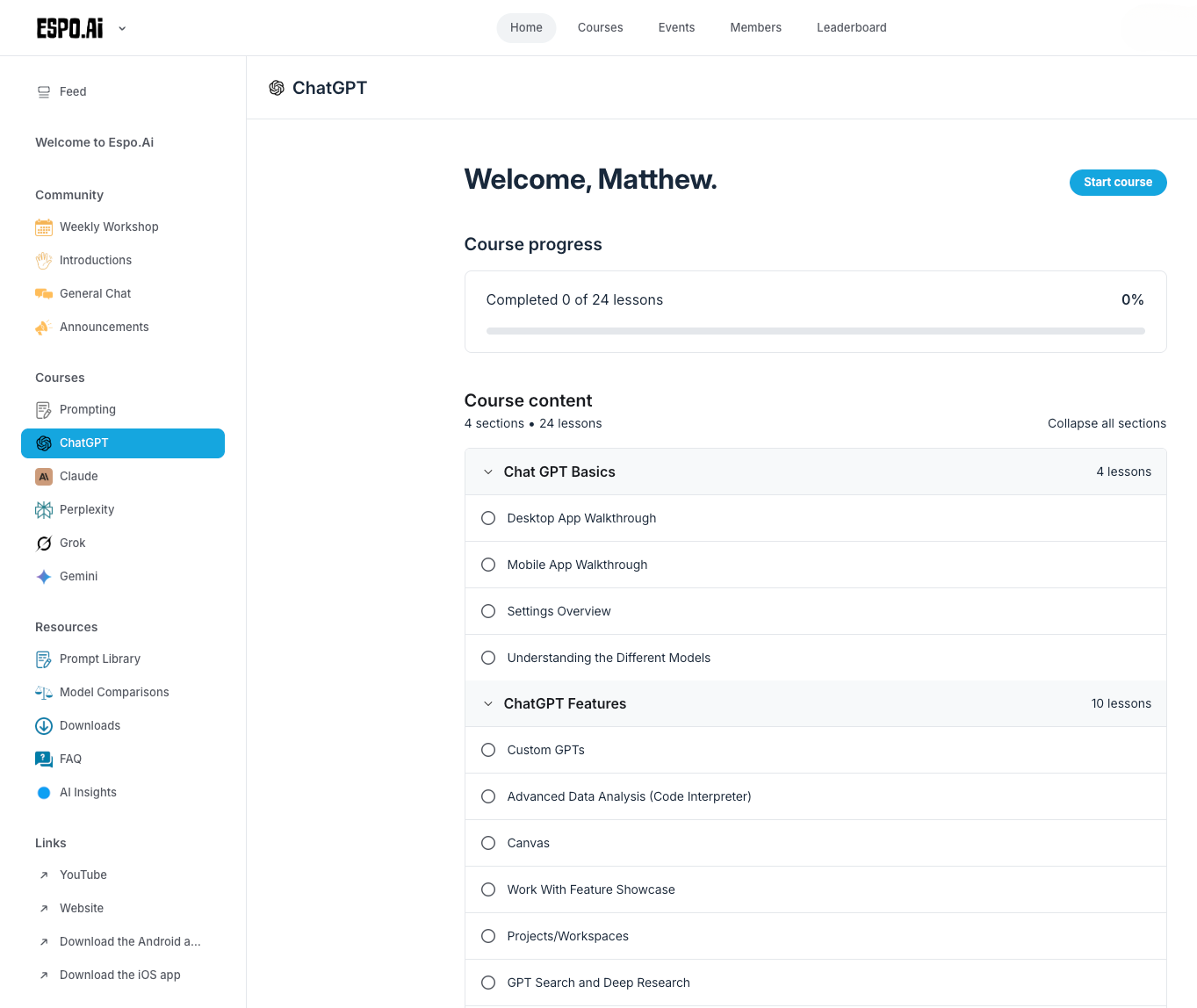Viewport: 1197px width, 1008px height.
Task: Click the YouTube external link arrow icon
Action: pos(44,875)
